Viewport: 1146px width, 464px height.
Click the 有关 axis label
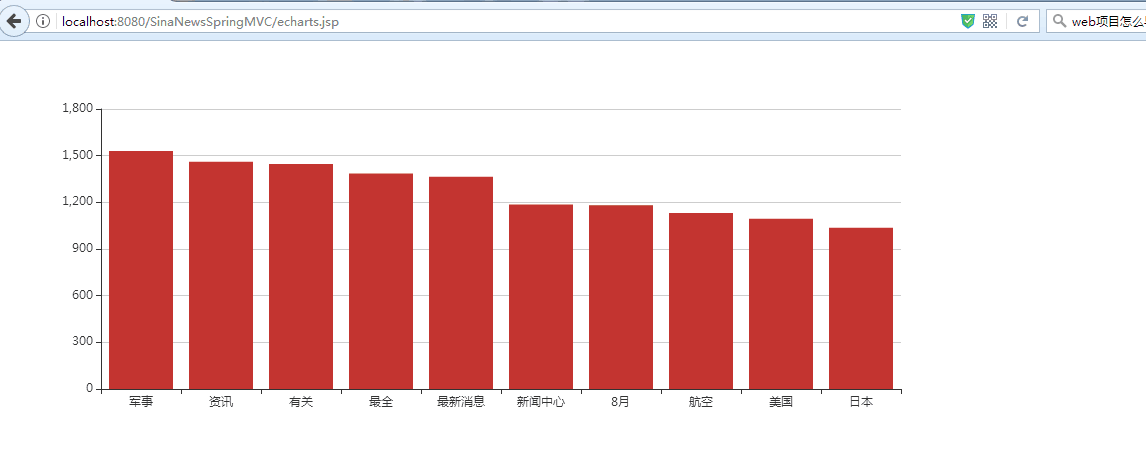(301, 402)
